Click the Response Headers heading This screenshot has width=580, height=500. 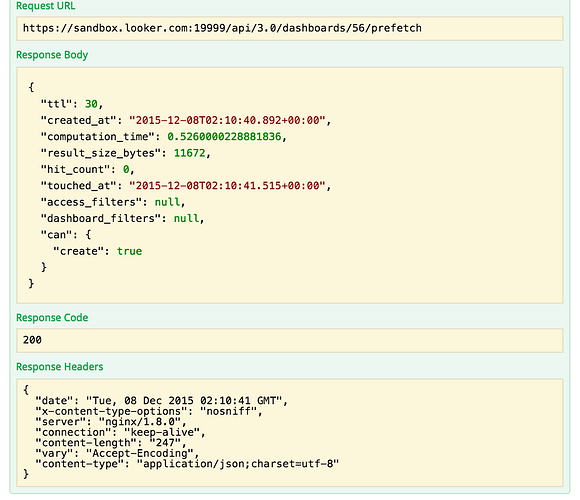60,366
